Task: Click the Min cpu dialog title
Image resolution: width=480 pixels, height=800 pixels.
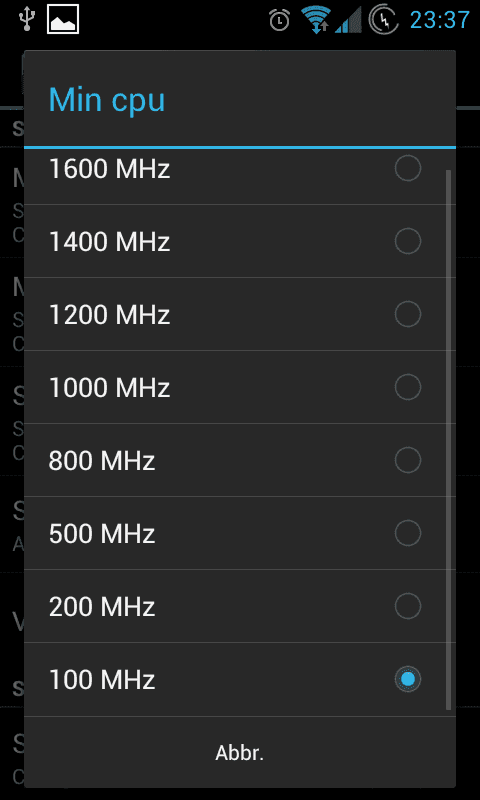Action: [107, 100]
